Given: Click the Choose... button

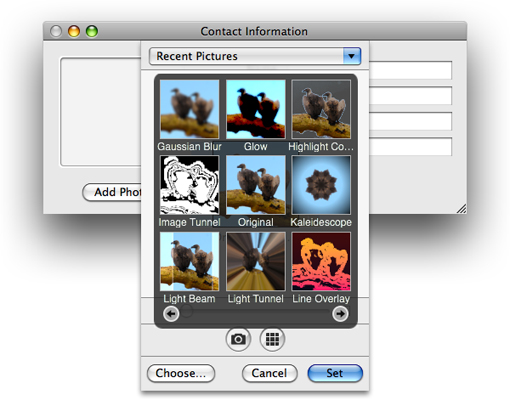Looking at the screenshot, I should (181, 373).
